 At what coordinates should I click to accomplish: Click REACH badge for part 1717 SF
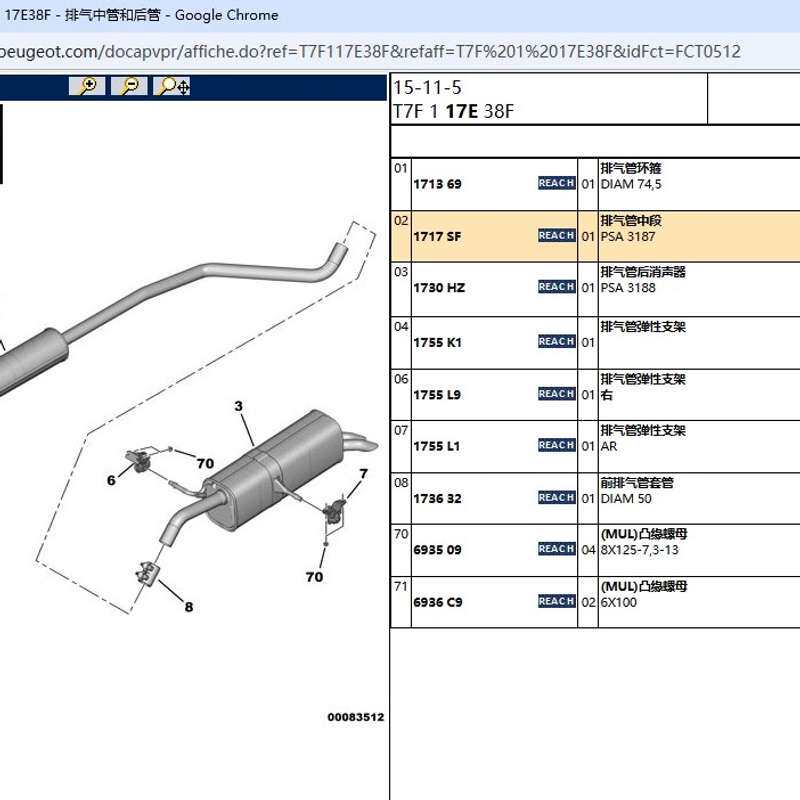click(x=557, y=235)
